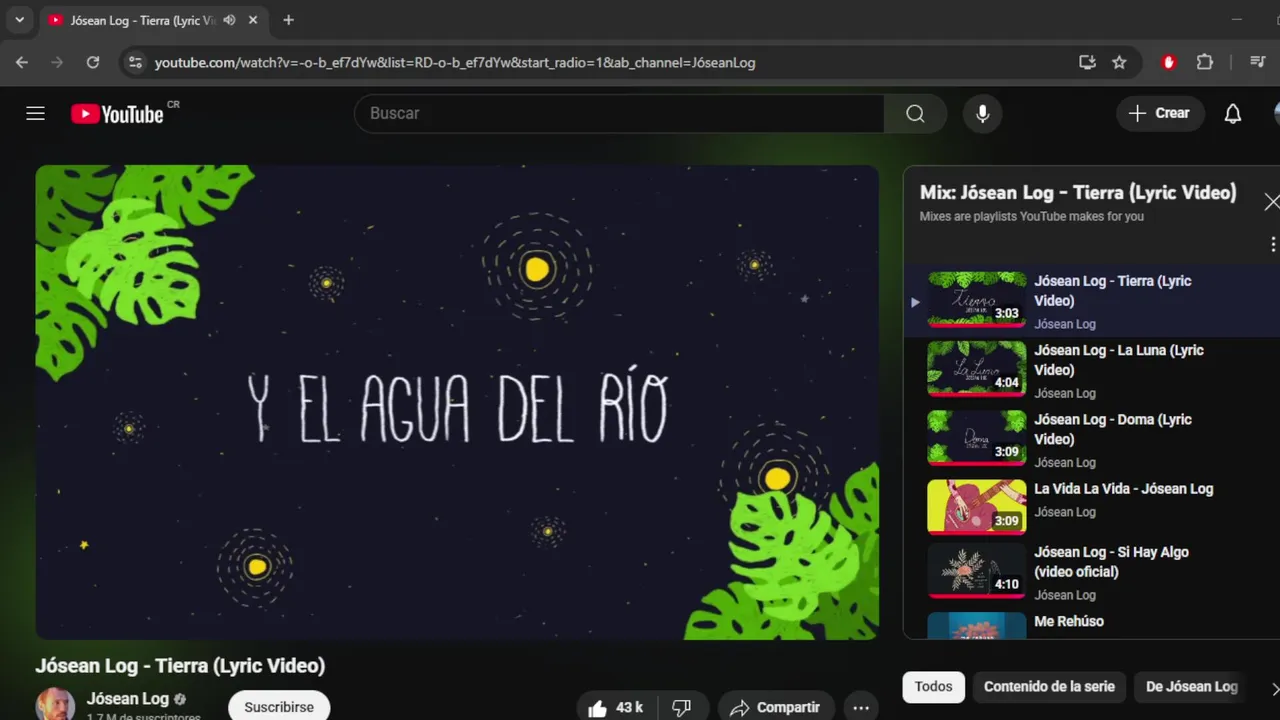1280x720 pixels.
Task: Open the notifications bell
Action: coord(1233,114)
